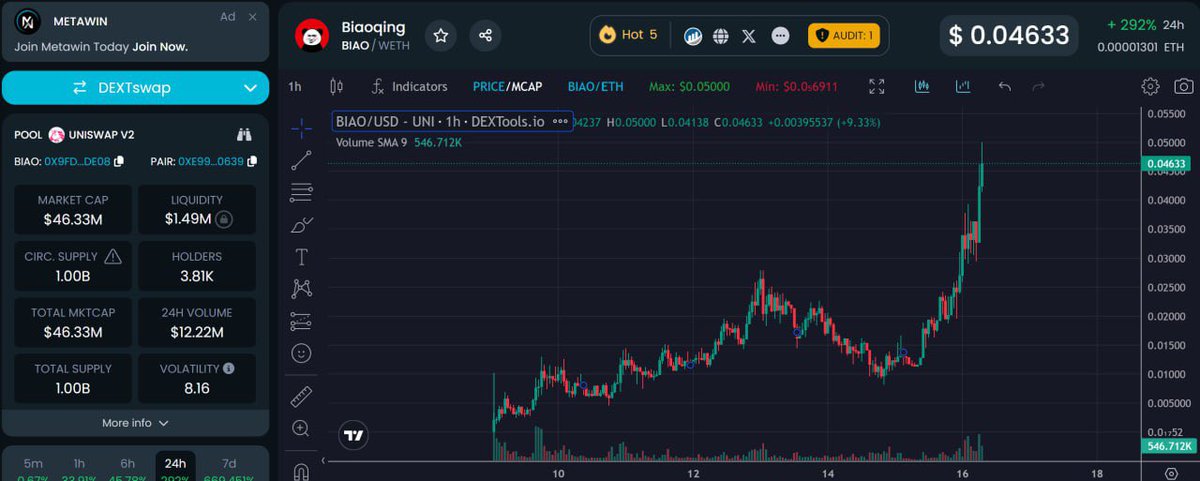The image size is (1200, 481).
Task: Open the BIAO address link 0X9FD...DE08
Action: tap(78, 161)
